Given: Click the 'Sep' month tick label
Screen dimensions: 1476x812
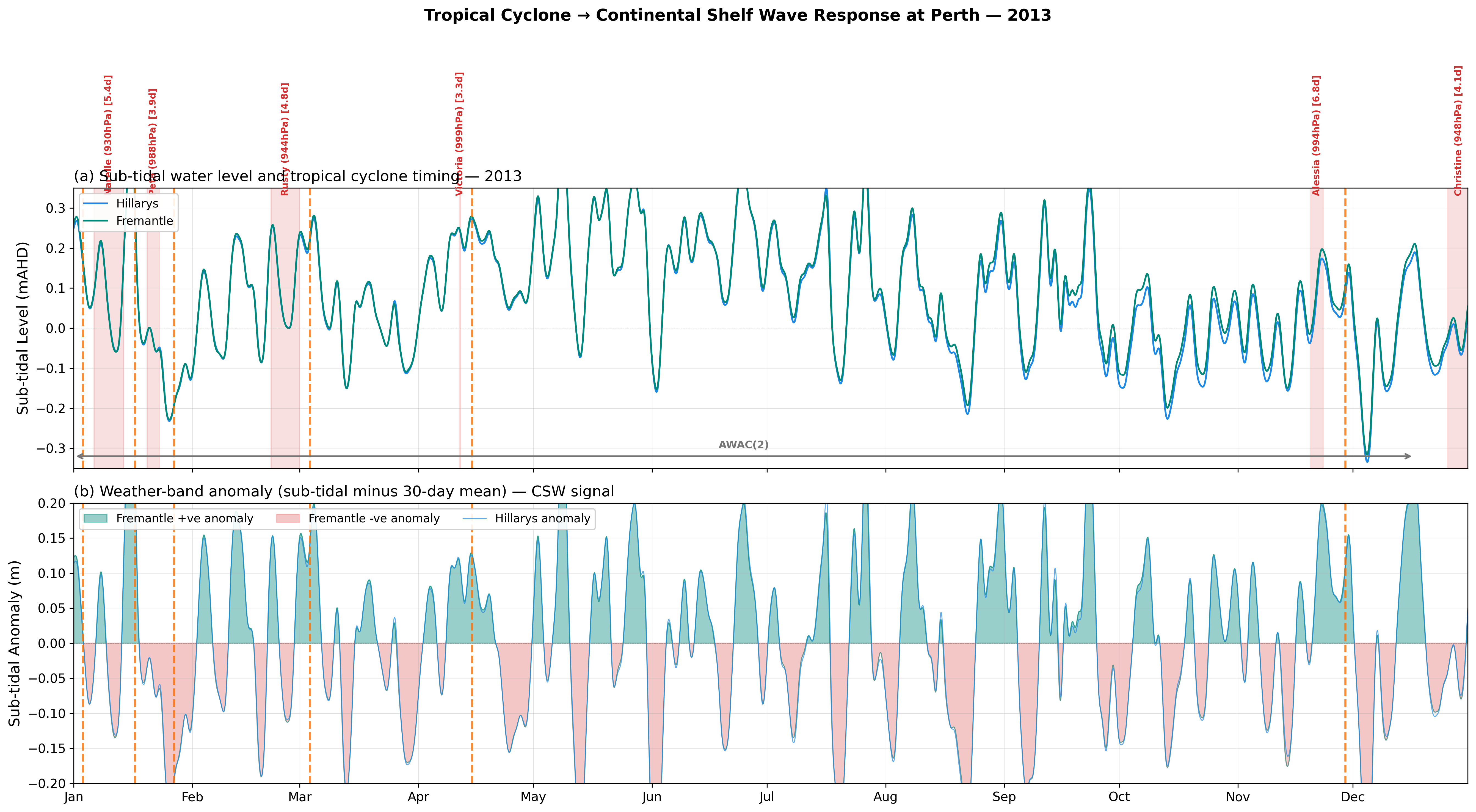Looking at the screenshot, I should coord(1005,797).
